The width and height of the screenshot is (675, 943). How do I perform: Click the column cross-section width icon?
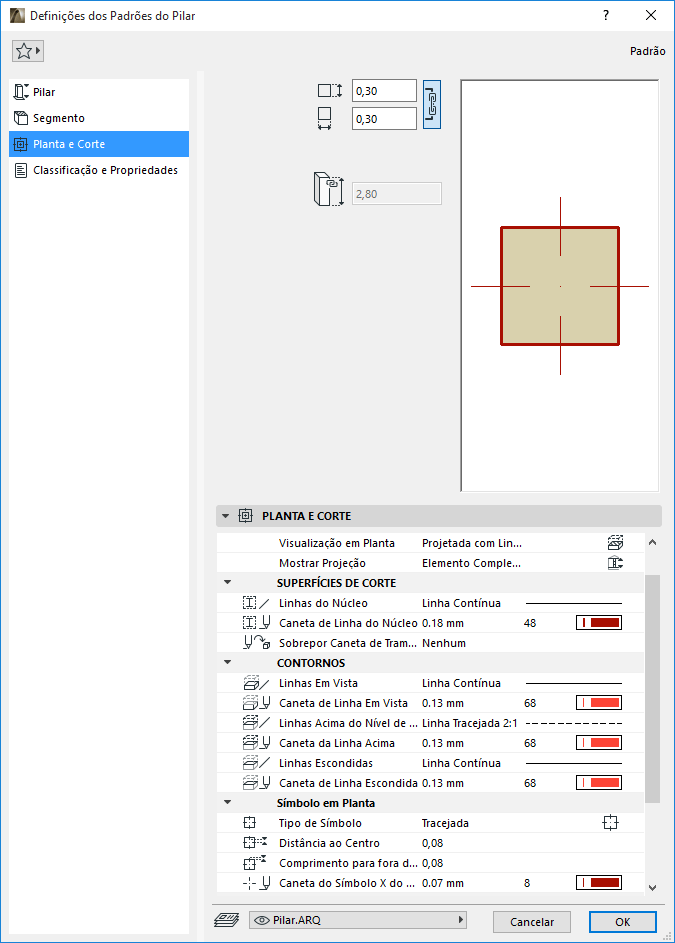click(x=324, y=118)
